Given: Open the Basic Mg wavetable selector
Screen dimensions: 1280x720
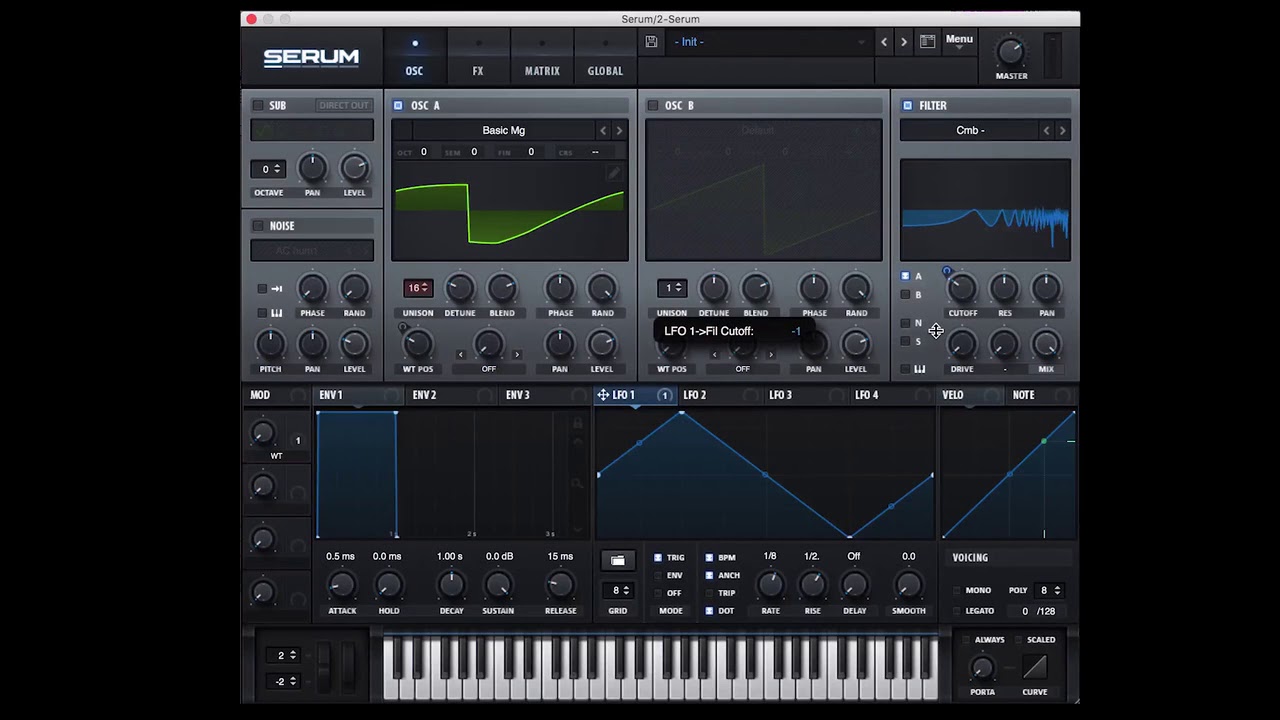Looking at the screenshot, I should (503, 131).
